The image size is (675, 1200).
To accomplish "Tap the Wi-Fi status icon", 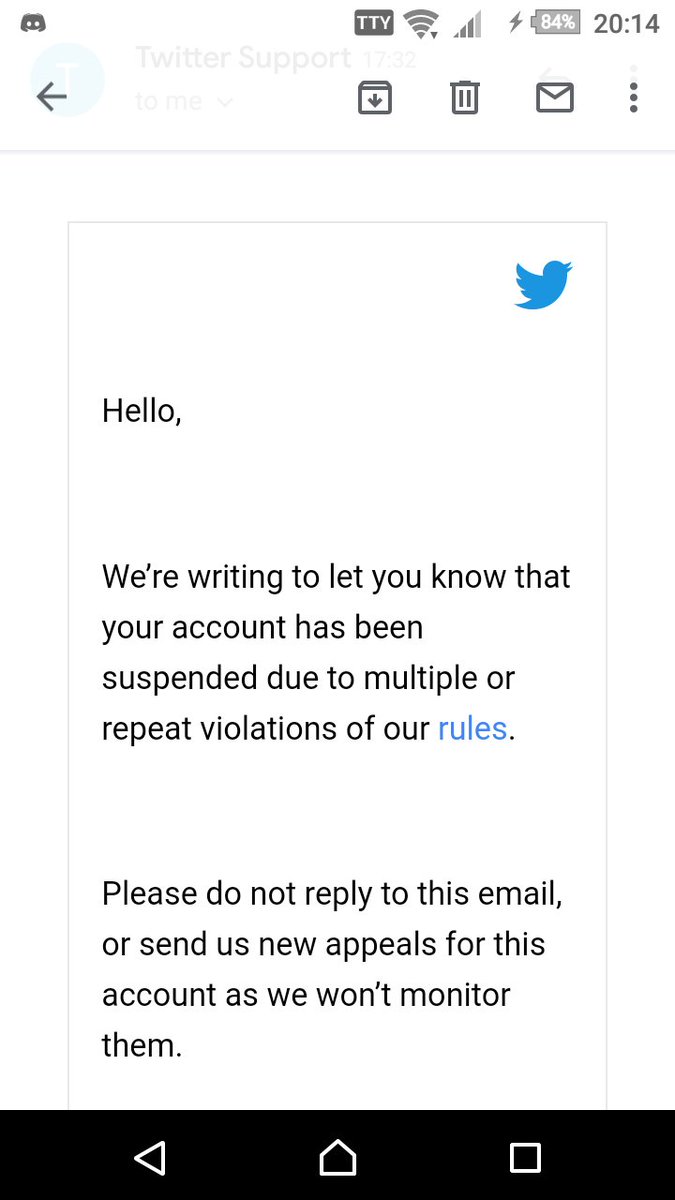I will pos(423,23).
